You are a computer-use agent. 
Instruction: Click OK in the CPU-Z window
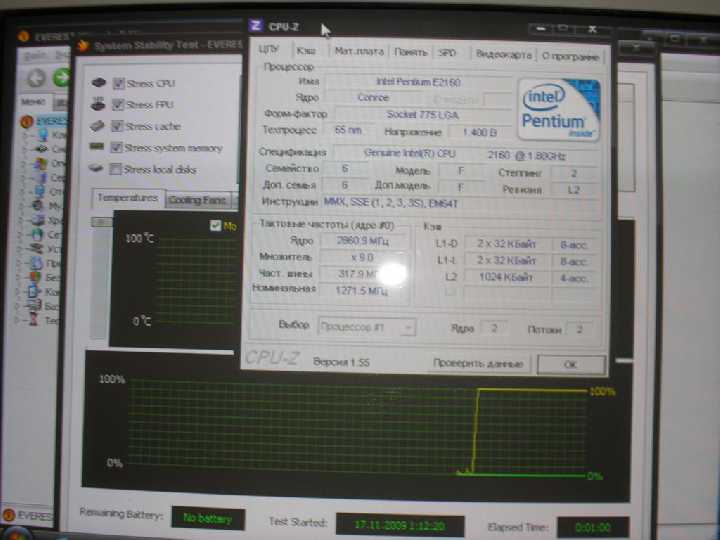coord(571,365)
